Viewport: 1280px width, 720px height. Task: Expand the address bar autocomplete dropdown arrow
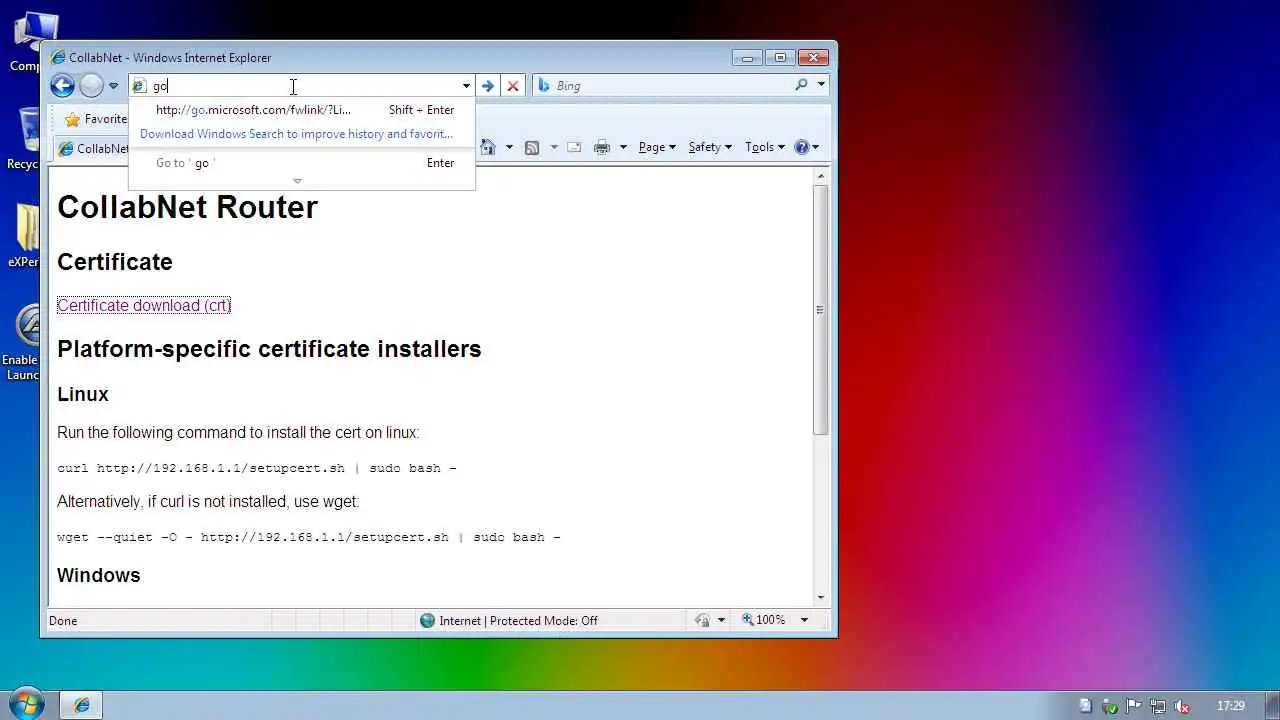466,86
